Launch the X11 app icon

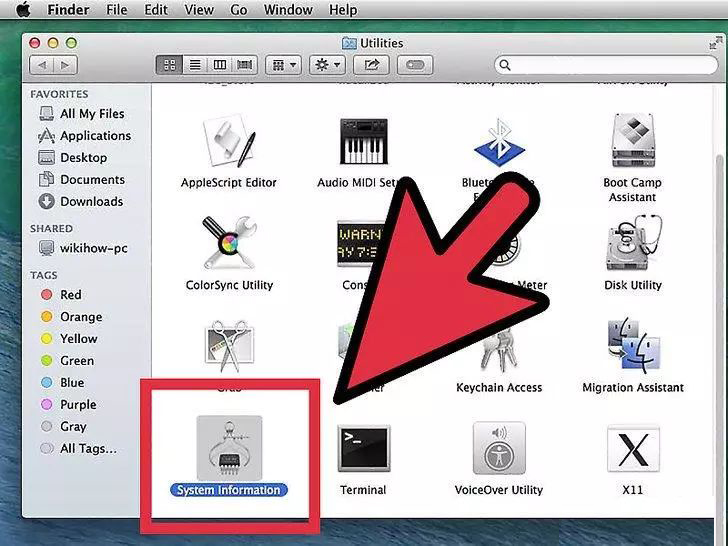(633, 449)
